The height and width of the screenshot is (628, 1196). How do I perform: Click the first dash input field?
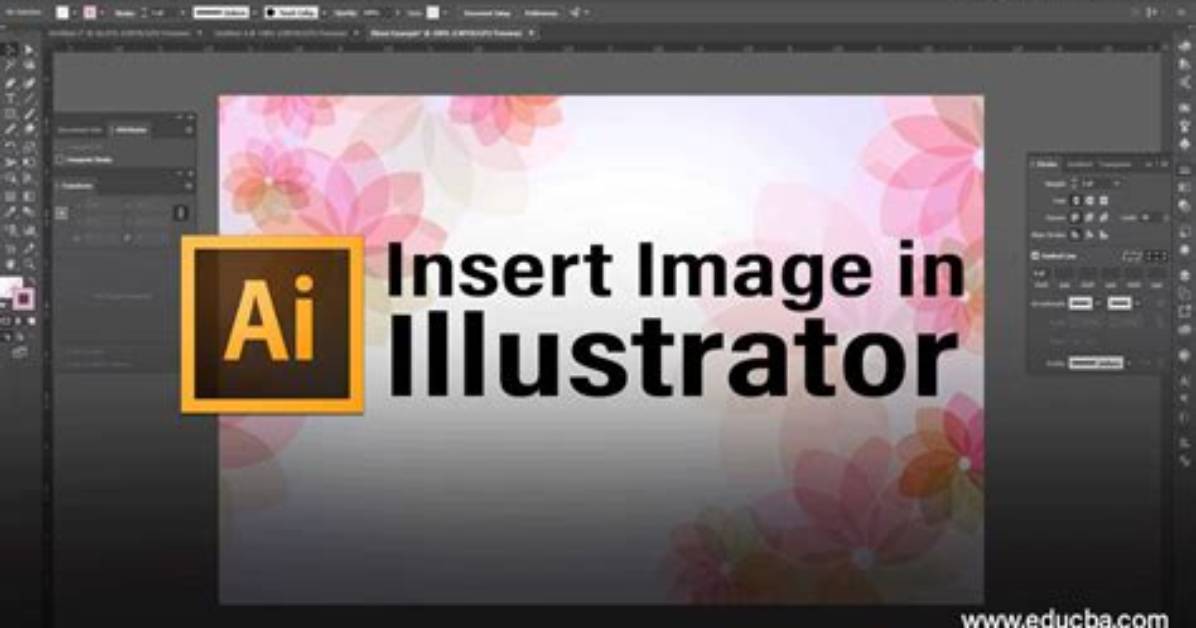pyautogui.click(x=1040, y=274)
